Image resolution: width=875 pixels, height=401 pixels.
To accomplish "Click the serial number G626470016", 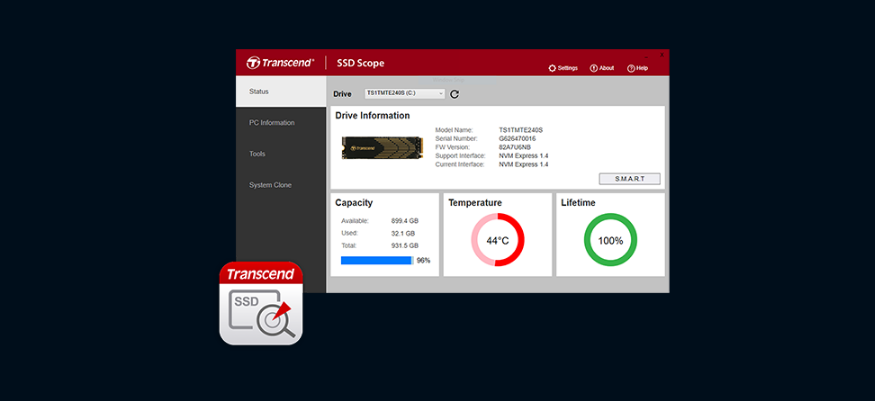I will click(x=520, y=139).
